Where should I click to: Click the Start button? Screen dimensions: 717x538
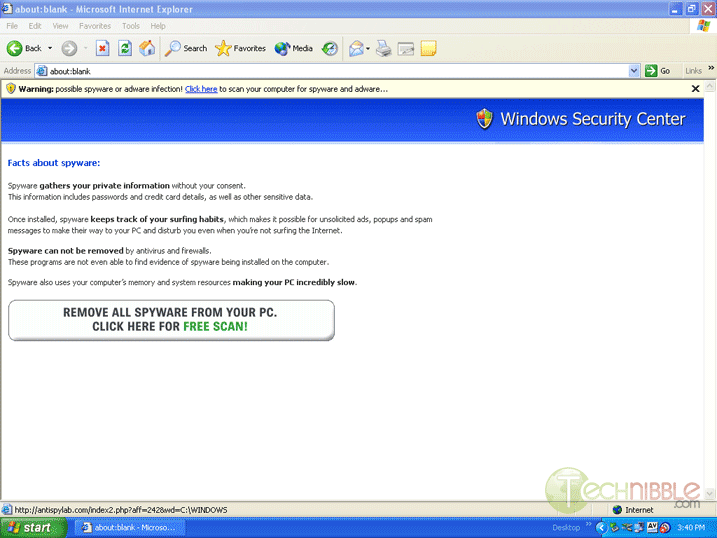coord(33,527)
